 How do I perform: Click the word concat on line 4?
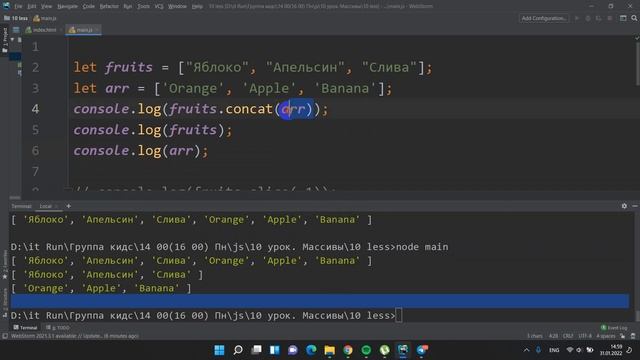coord(249,109)
